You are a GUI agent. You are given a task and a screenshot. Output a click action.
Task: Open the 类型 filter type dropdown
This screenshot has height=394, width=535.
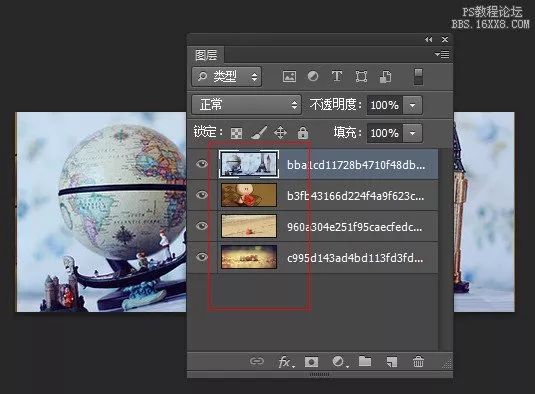[227, 76]
